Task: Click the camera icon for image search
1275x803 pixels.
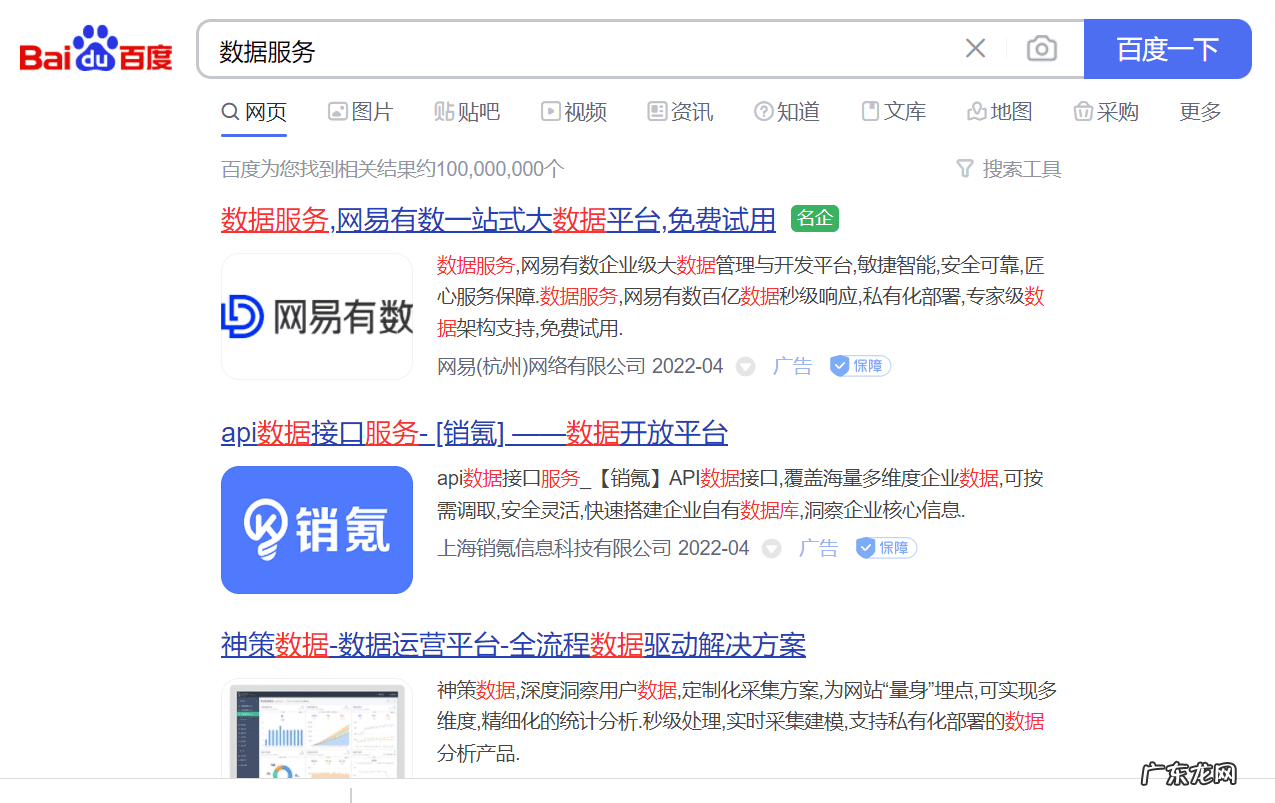Action: pos(1041,48)
